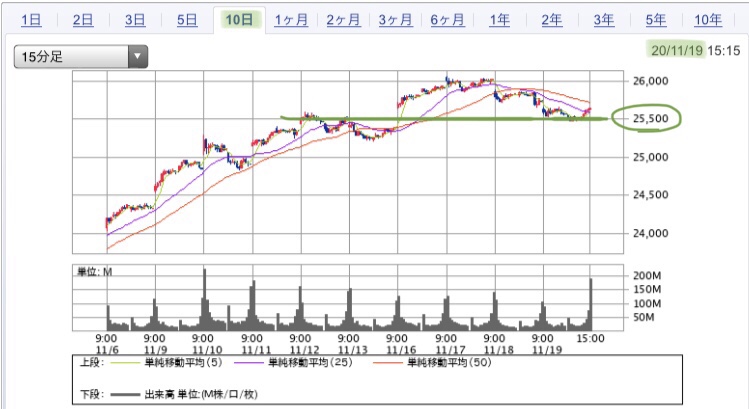
Task: Show the 3ヶ月 chart range
Action: (x=396, y=20)
